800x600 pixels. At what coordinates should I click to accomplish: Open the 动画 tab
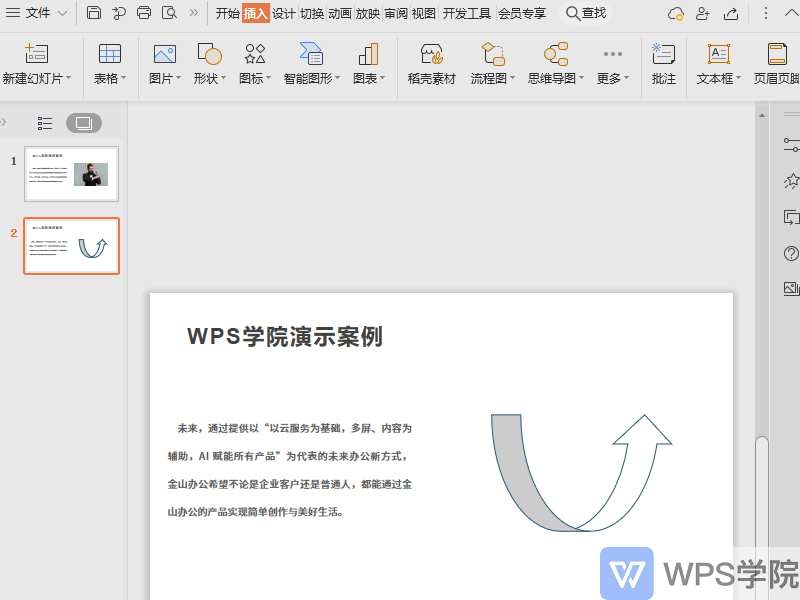pyautogui.click(x=340, y=13)
